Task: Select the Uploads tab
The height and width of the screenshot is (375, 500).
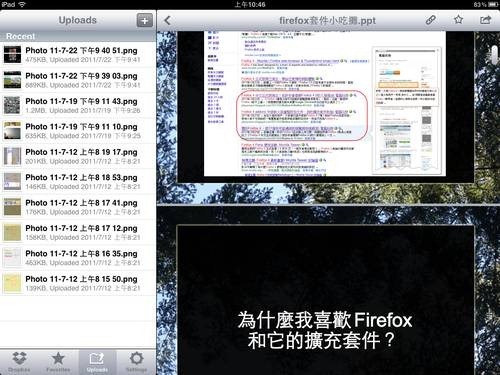Action: coord(97,362)
